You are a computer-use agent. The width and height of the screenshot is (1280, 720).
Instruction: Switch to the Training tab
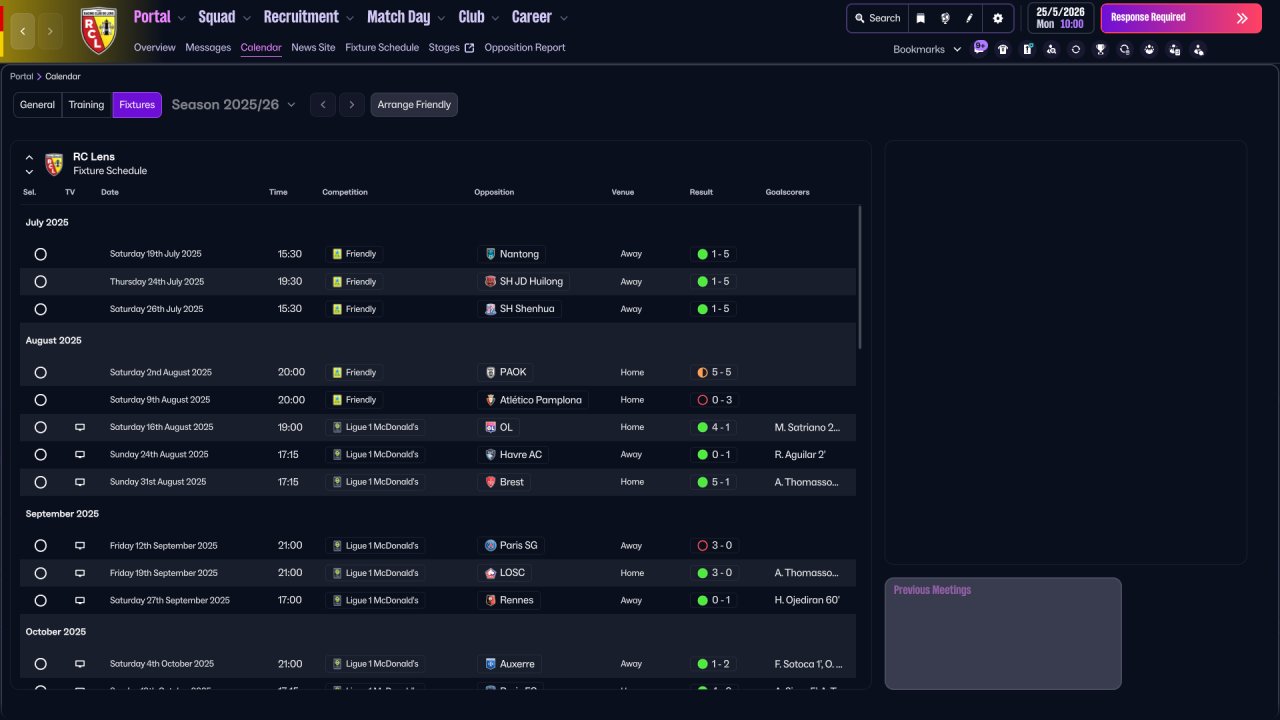(x=86, y=105)
